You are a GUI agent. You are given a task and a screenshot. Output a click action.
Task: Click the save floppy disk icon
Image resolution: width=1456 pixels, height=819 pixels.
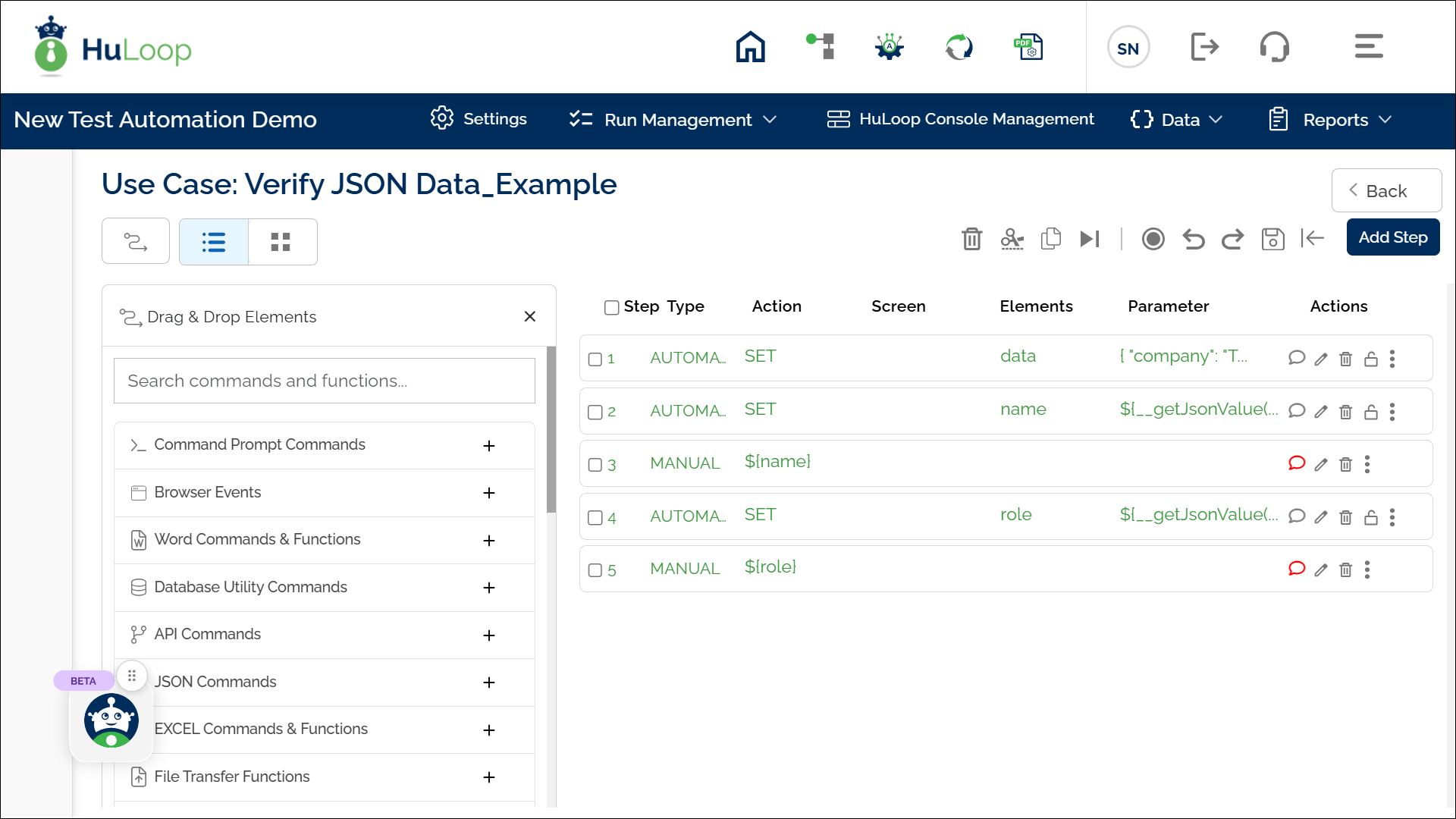point(1272,239)
